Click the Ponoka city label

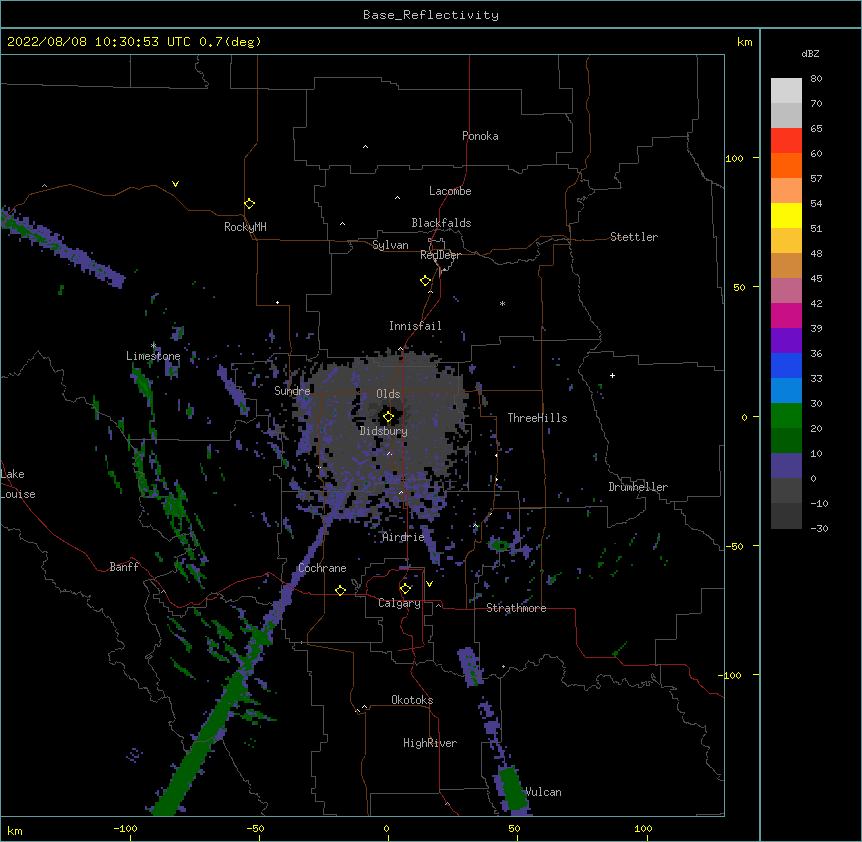tap(480, 136)
